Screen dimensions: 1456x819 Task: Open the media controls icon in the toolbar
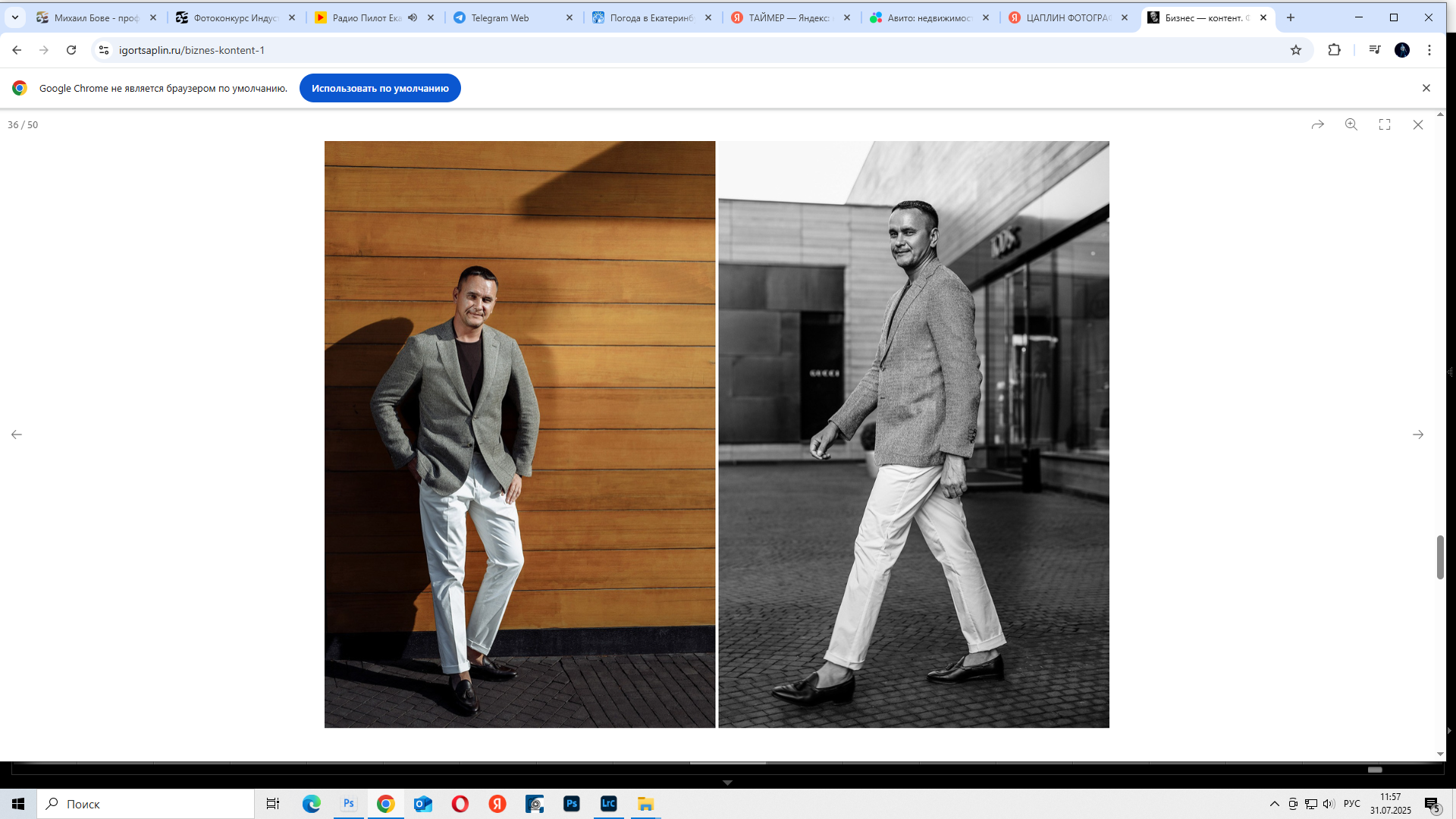(1375, 50)
